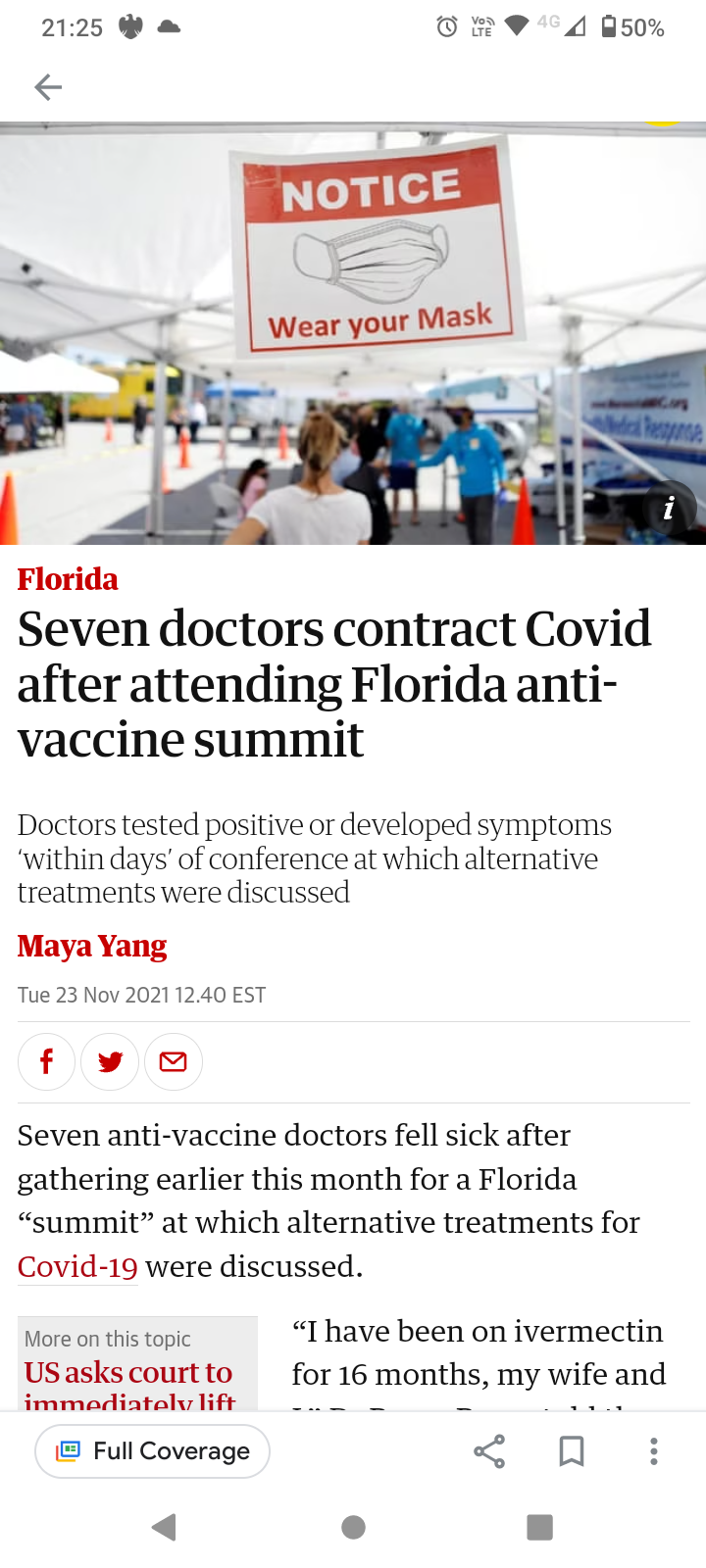The height and width of the screenshot is (1568, 706).
Task: Save the article using the bookmark icon
Action: pyautogui.click(x=571, y=1451)
